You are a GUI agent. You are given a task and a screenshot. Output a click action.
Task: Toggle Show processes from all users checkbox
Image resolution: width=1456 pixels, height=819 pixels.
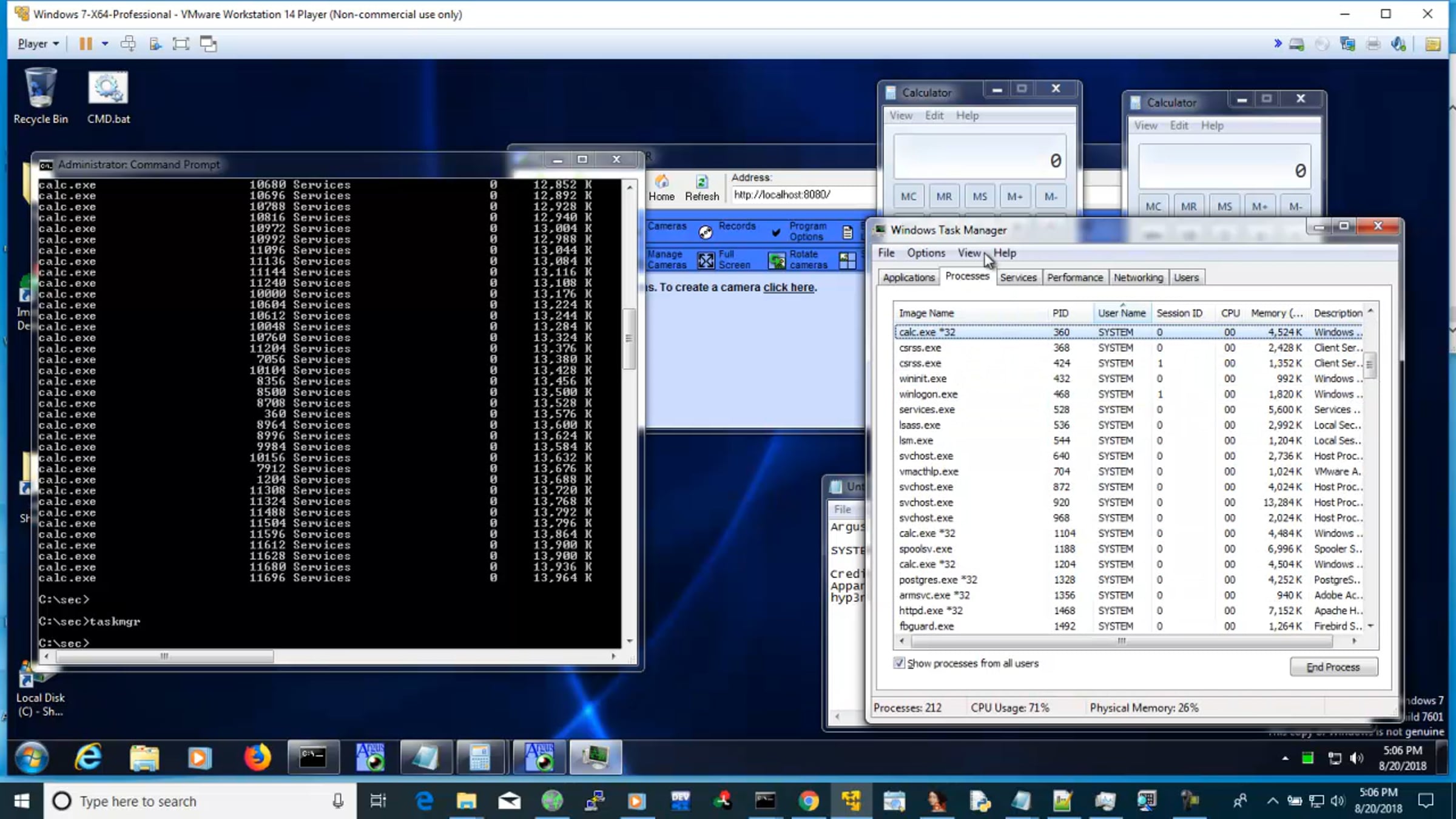(x=899, y=663)
